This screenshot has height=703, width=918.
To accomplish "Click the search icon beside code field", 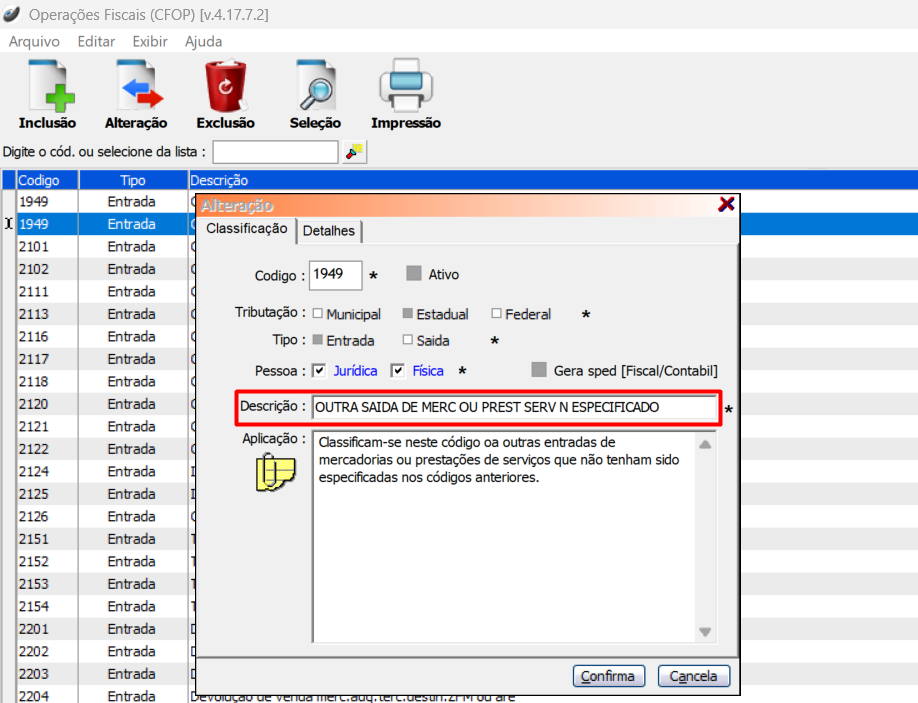I will 355,152.
